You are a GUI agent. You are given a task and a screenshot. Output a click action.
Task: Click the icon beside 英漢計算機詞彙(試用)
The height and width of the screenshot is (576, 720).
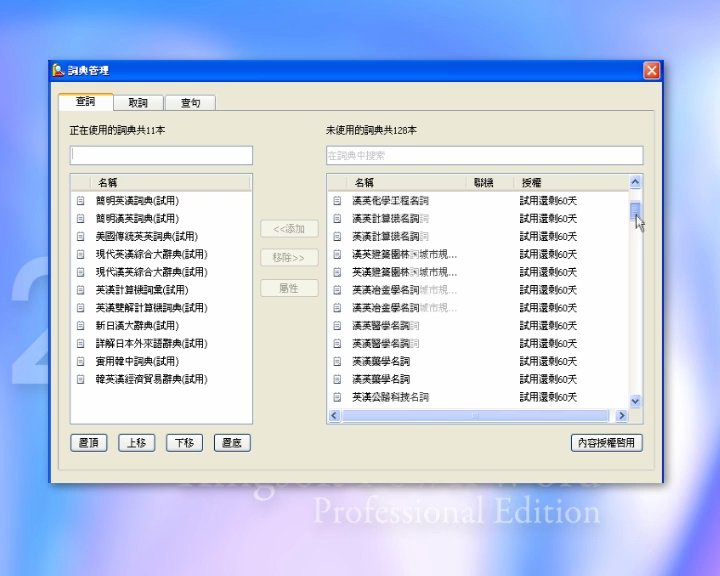(80, 290)
